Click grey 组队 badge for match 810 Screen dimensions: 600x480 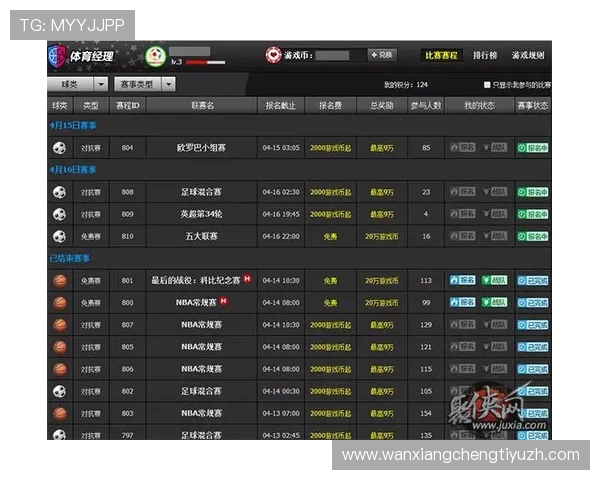tap(494, 236)
